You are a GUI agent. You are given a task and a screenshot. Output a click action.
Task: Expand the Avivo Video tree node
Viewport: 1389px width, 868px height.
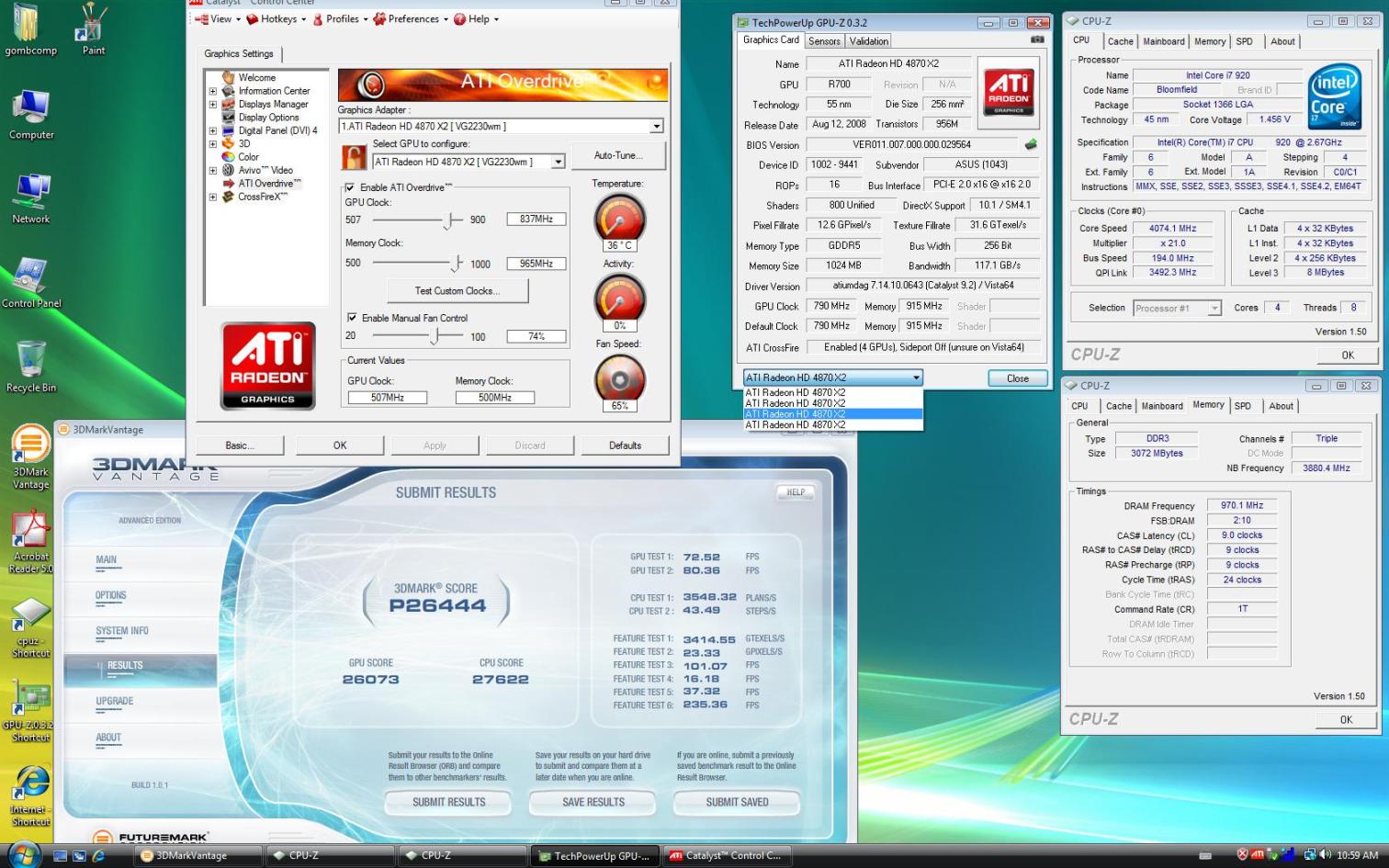click(213, 170)
